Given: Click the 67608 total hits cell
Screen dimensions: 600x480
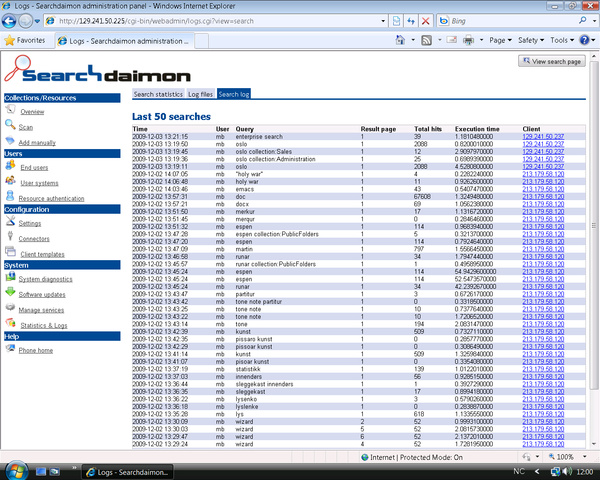Looking at the screenshot, I should pos(422,196).
